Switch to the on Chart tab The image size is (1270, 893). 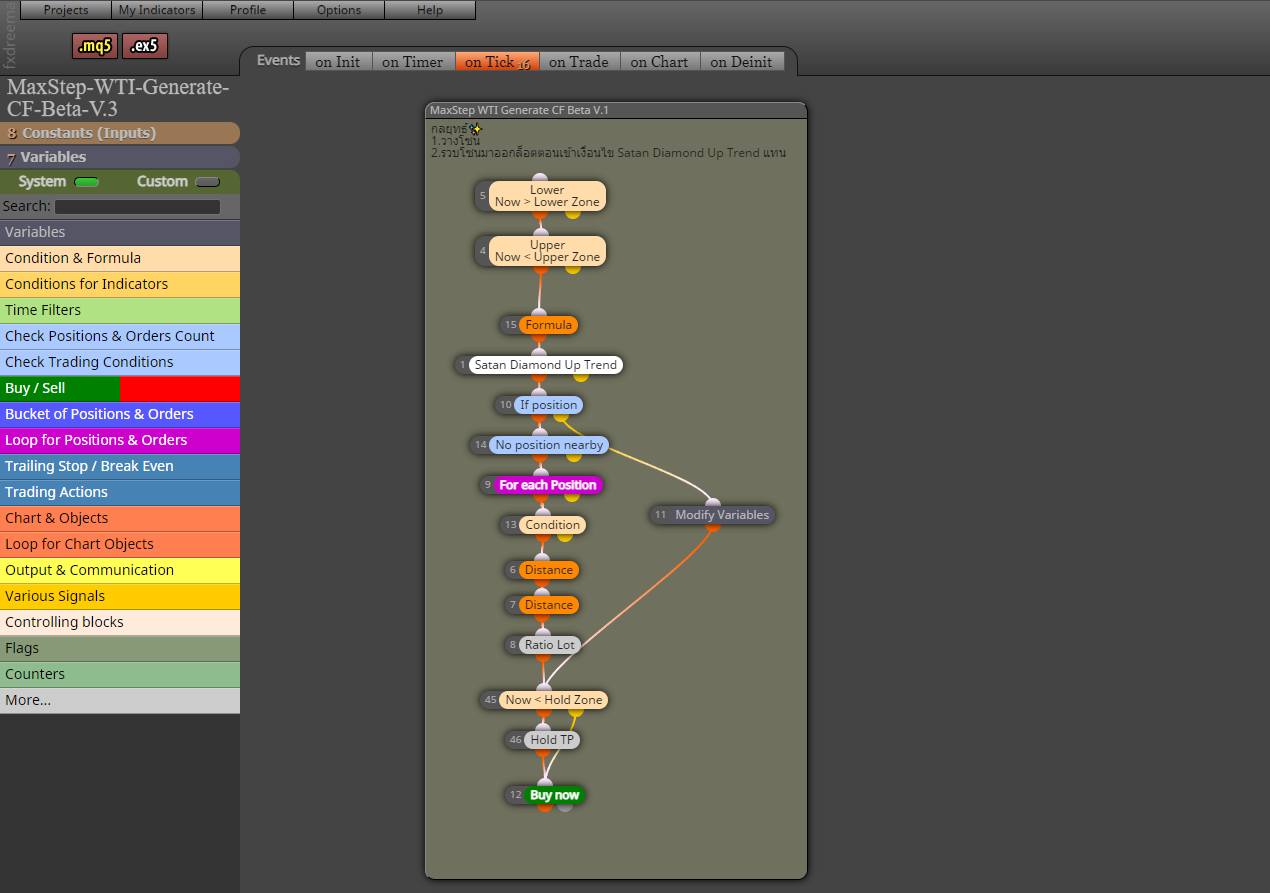click(x=660, y=62)
